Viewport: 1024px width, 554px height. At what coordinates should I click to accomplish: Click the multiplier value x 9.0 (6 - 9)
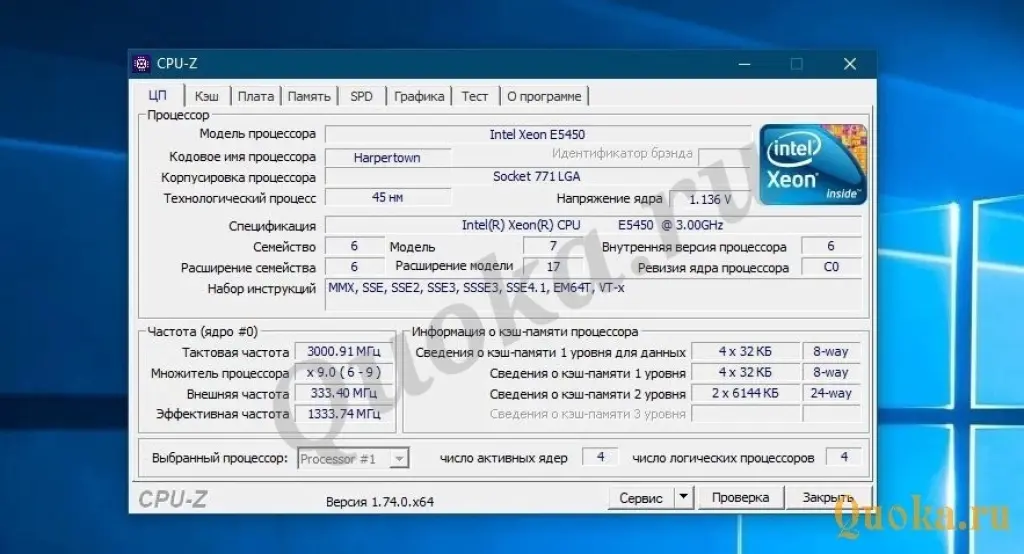[x=344, y=372]
